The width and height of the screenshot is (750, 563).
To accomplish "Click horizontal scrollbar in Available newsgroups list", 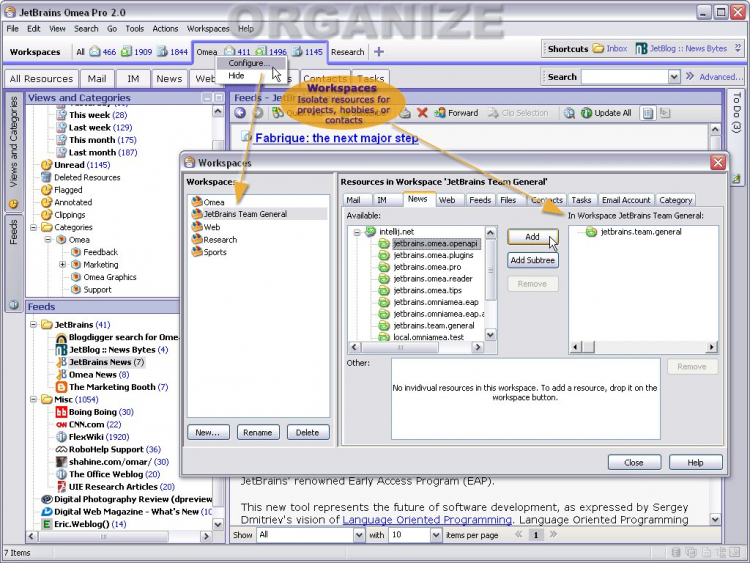I will point(416,348).
